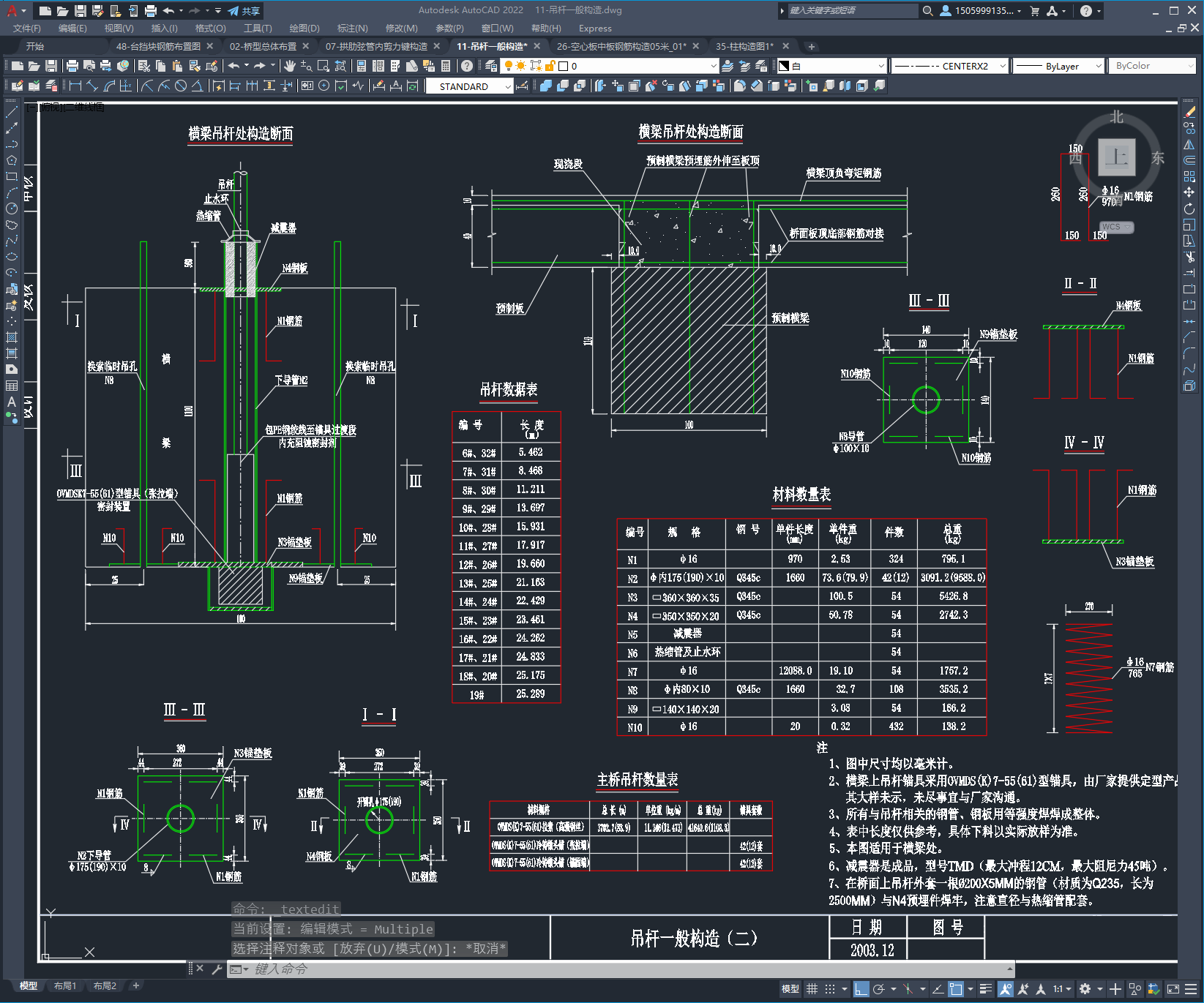Click the Paste clipboard icon

pyautogui.click(x=177, y=66)
